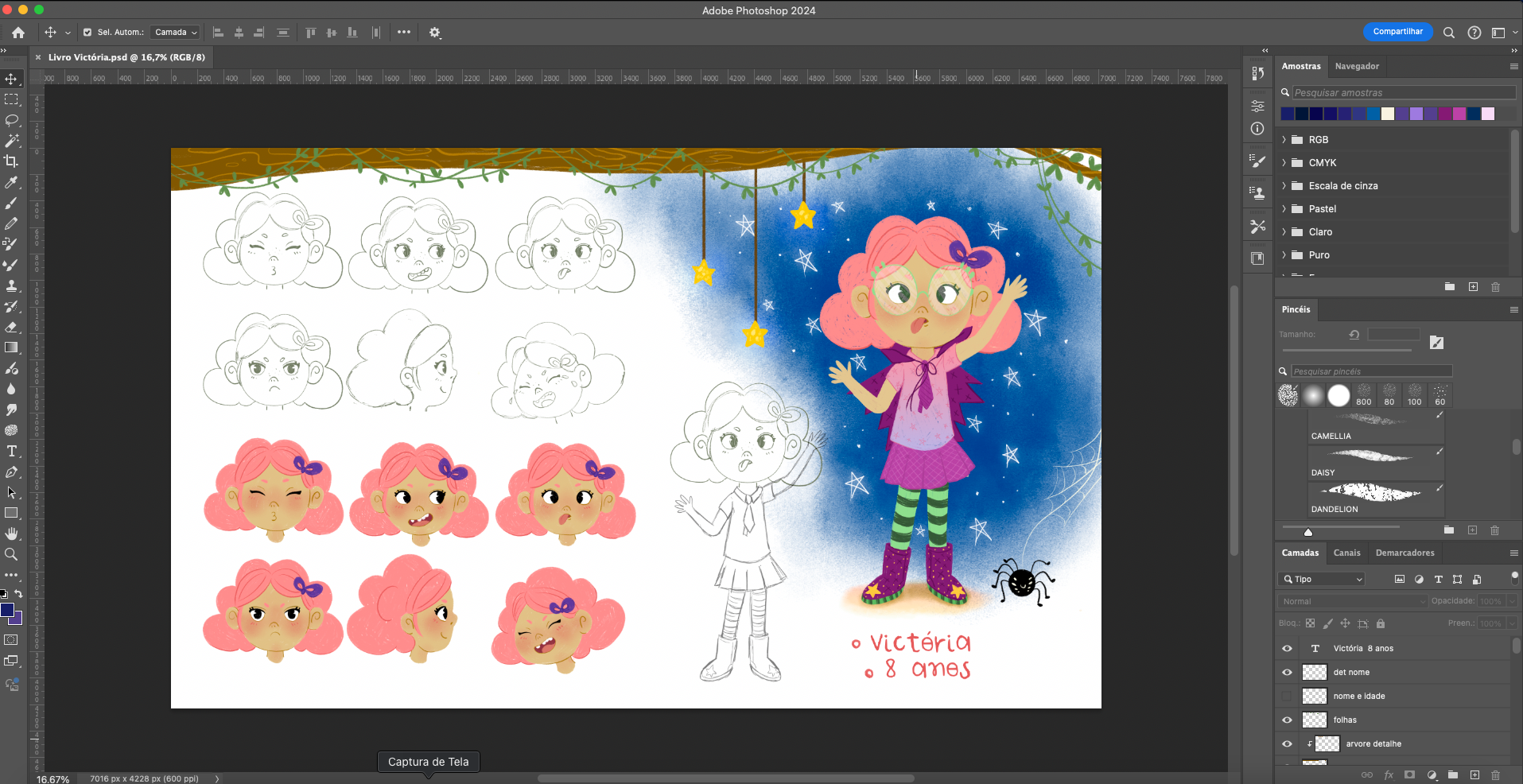Select the Horizontal Type tool
1523x784 pixels.
pos(11,451)
